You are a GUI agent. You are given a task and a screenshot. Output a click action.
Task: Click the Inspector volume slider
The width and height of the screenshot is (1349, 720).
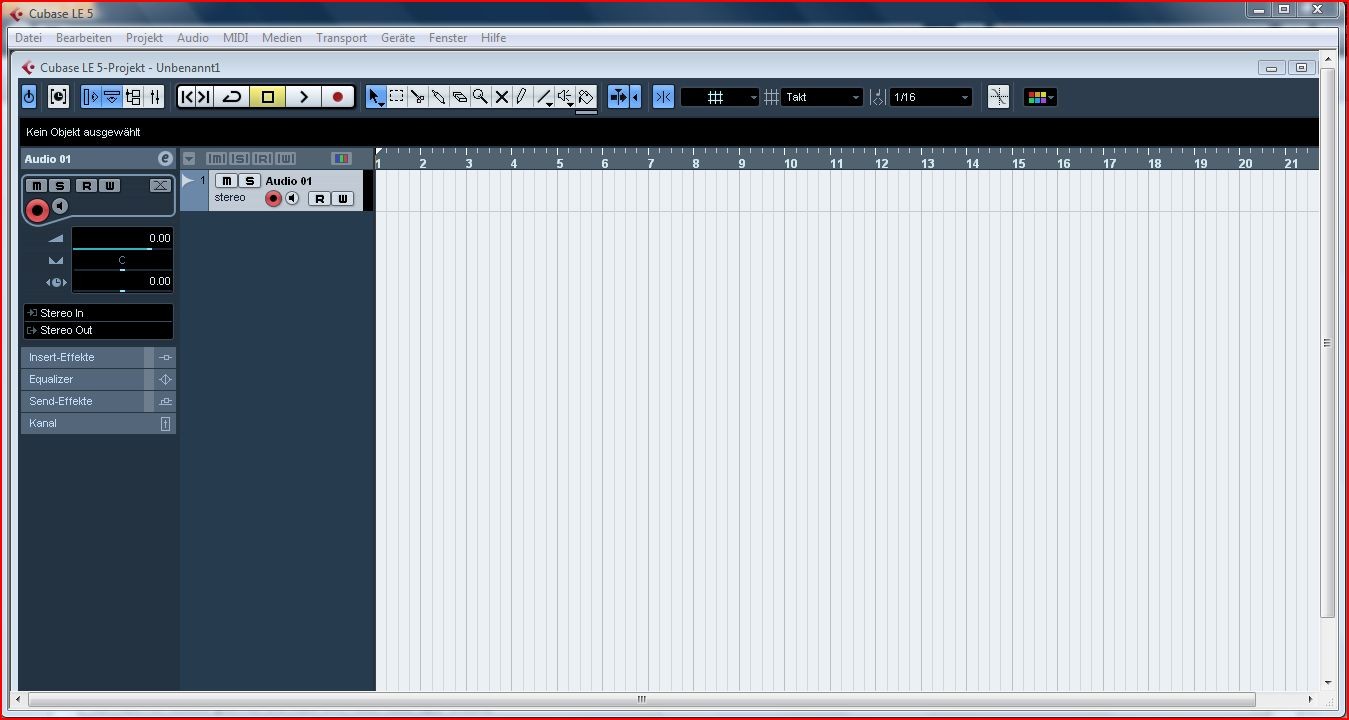pos(122,238)
